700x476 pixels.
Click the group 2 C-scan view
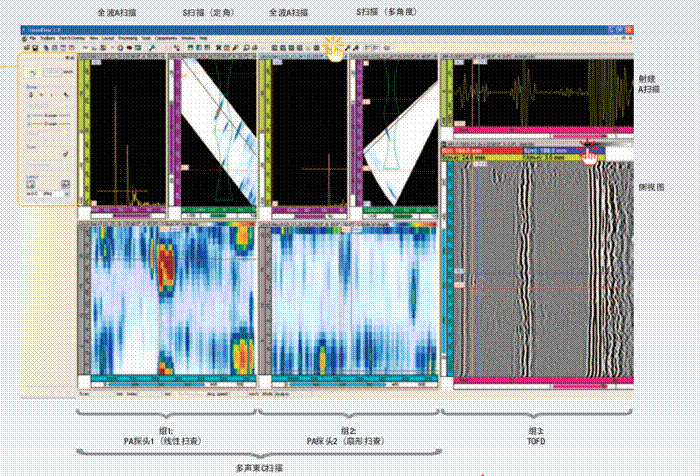pyautogui.click(x=354, y=301)
